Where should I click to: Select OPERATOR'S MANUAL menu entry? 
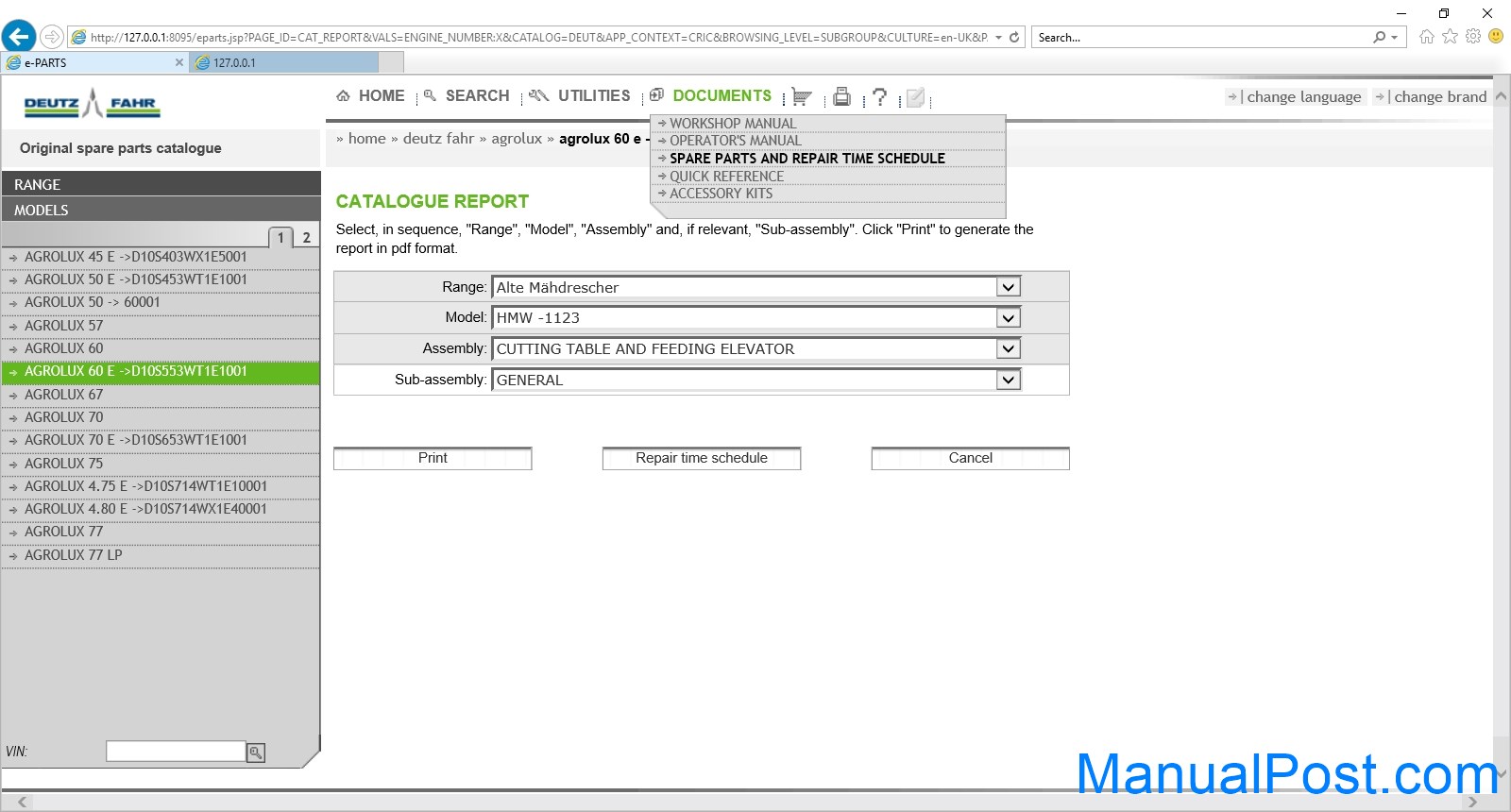tap(735, 141)
